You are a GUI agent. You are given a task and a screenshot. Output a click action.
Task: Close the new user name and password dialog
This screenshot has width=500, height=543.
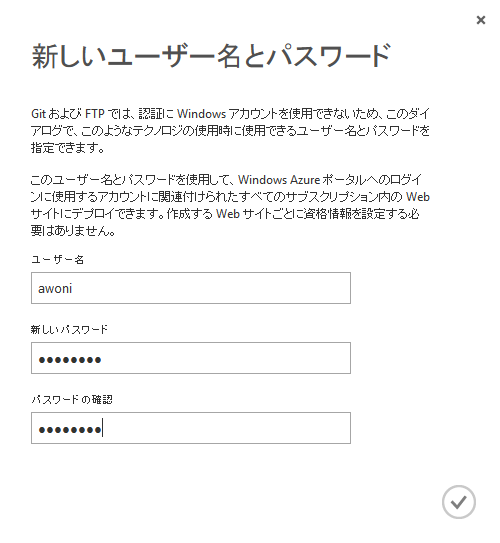(481, 20)
